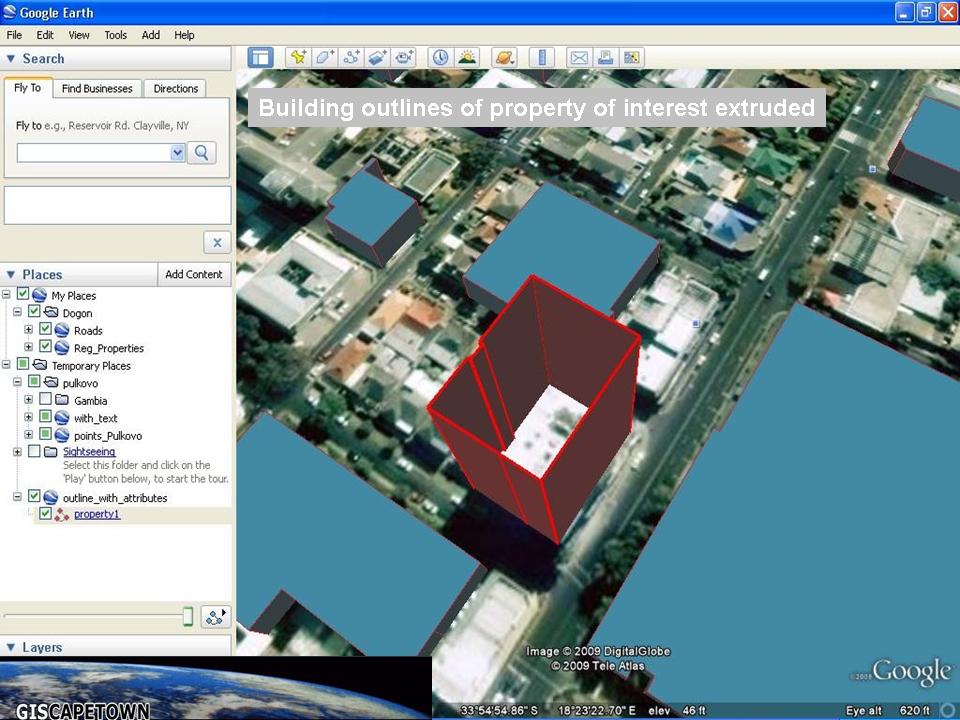Open the Sightseeing link

89,451
